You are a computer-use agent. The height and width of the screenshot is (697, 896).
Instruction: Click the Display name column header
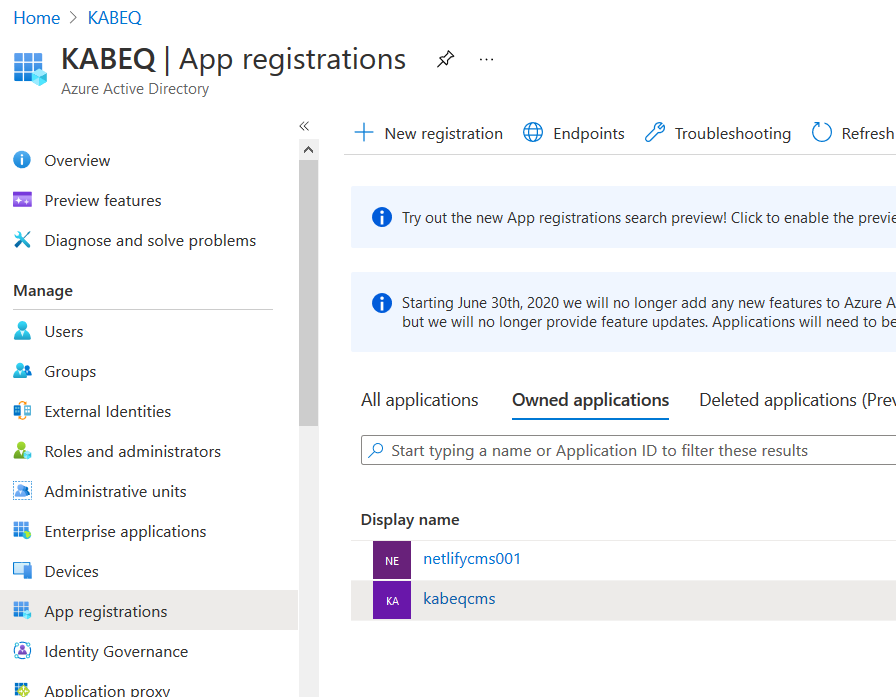(410, 519)
